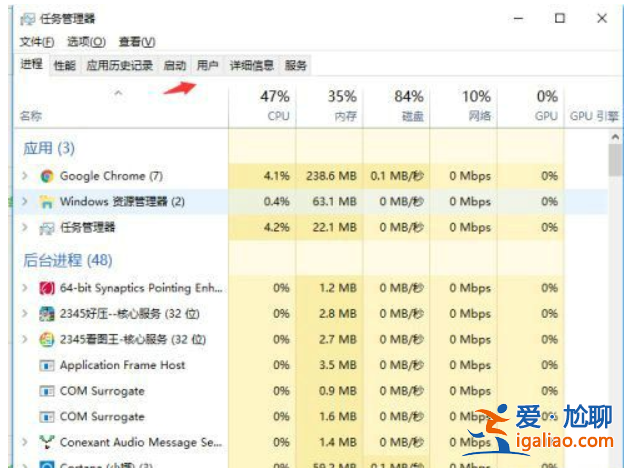Viewport: 626px width, 468px height.
Task: Click the 应用 (3) group heading
Action: coord(49,148)
